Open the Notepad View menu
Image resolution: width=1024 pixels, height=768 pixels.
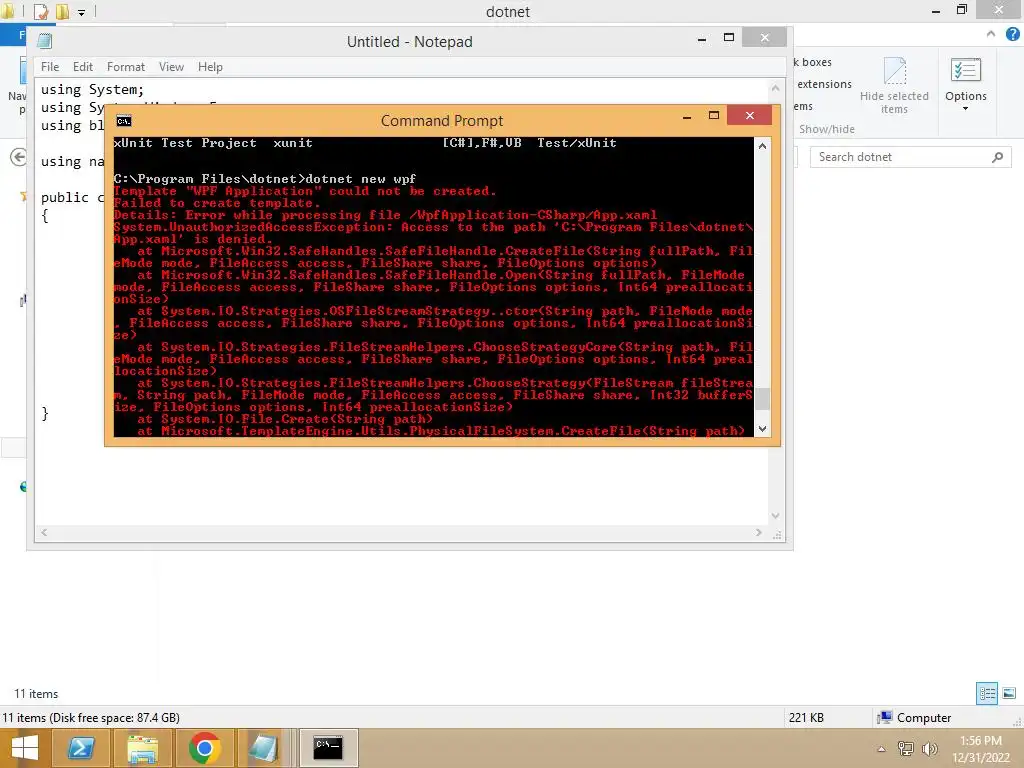click(171, 67)
